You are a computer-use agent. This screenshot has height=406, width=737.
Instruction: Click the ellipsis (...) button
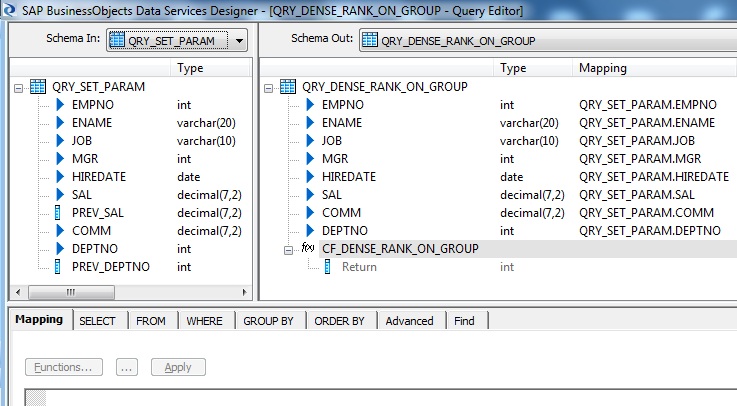pos(127,367)
